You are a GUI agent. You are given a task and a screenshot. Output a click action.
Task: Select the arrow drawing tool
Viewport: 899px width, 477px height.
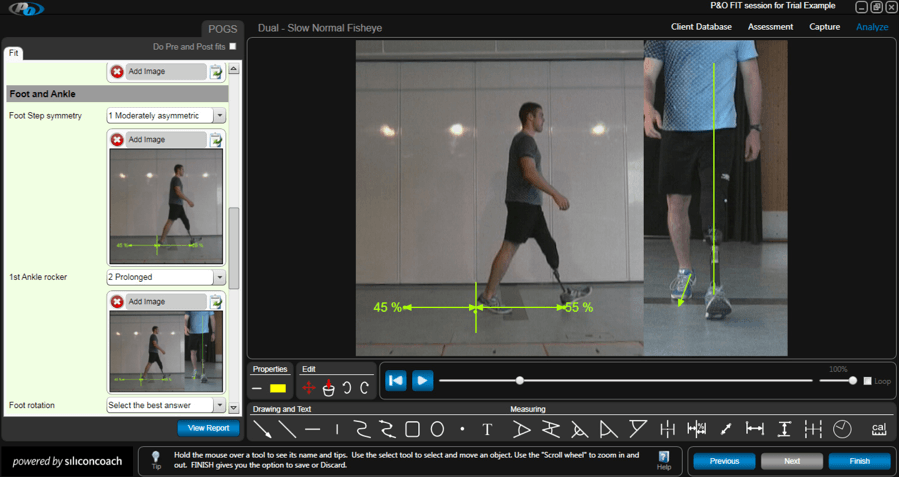[262, 429]
